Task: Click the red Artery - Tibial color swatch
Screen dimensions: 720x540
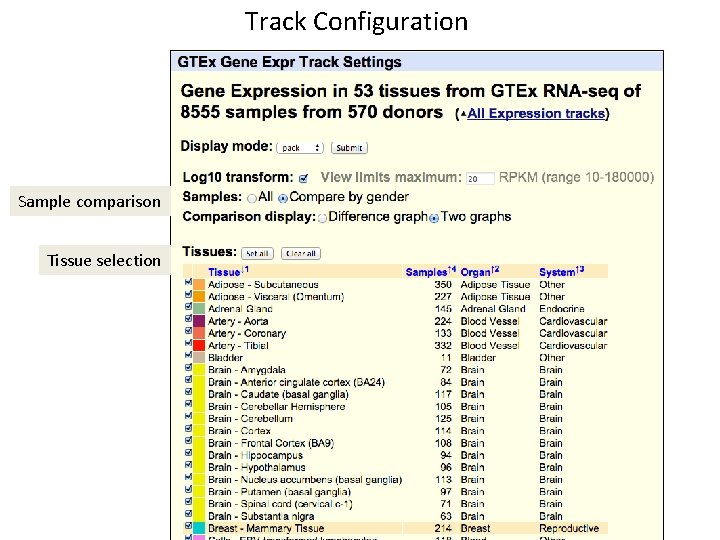Action: point(199,345)
